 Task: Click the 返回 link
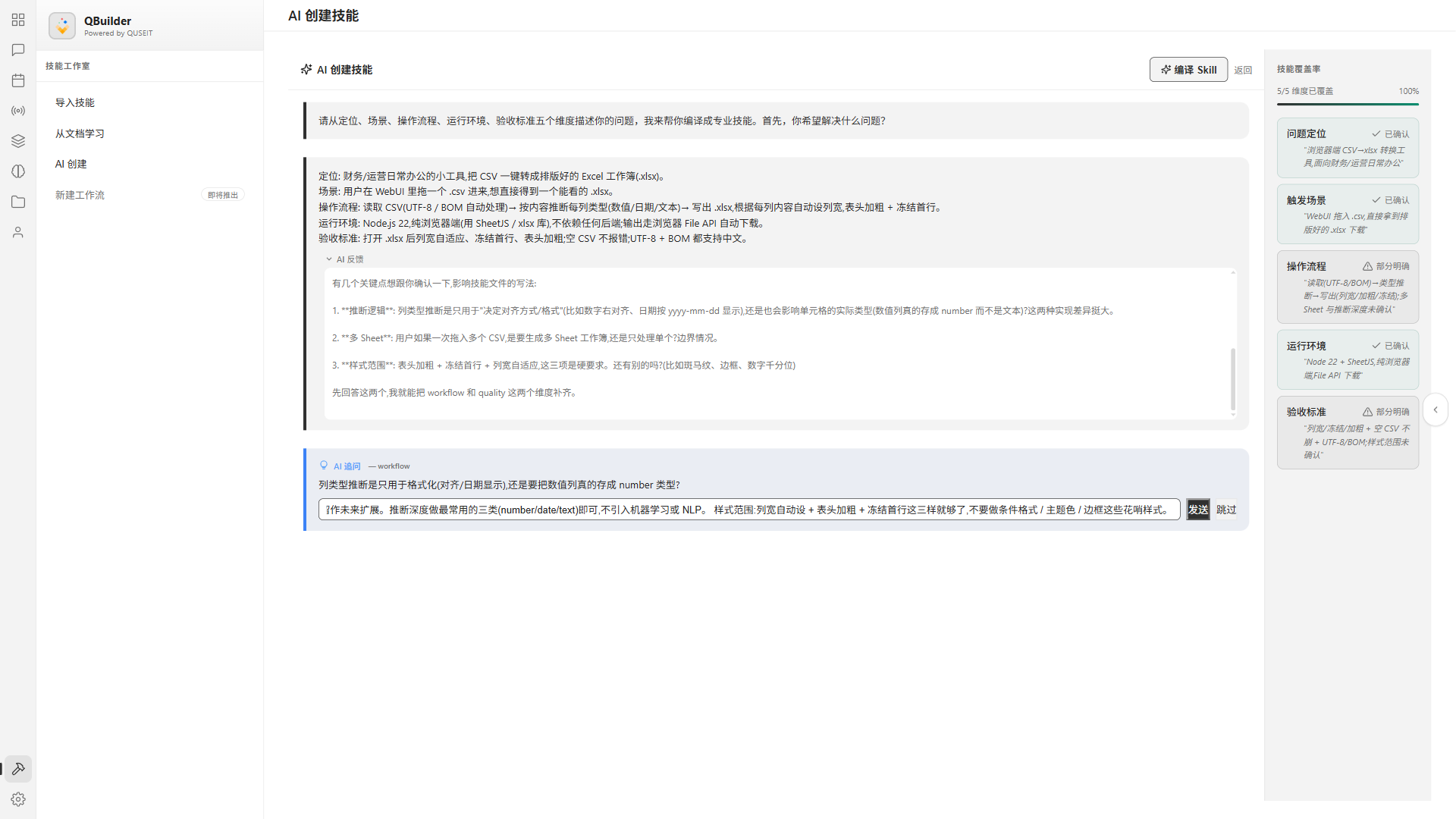tap(1243, 71)
